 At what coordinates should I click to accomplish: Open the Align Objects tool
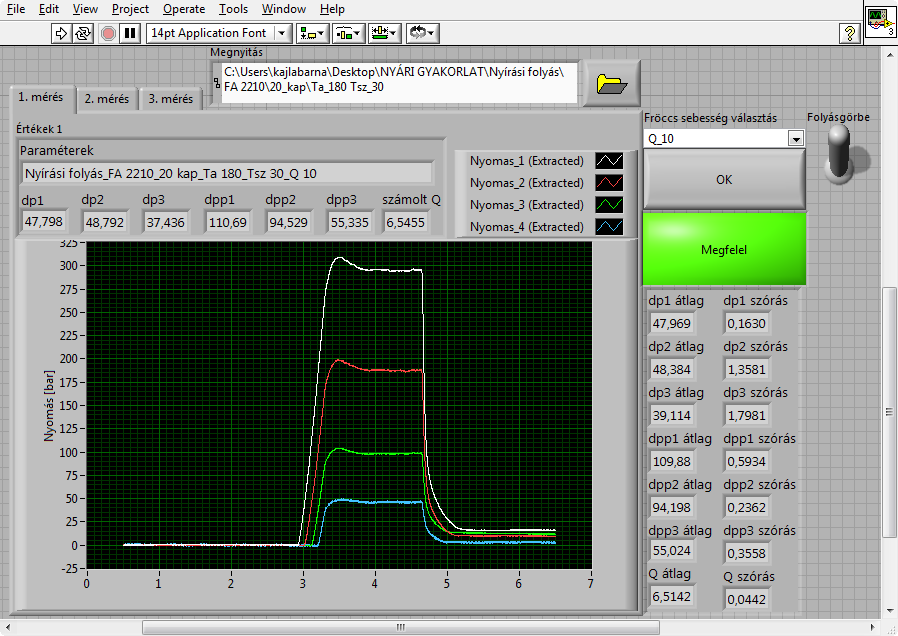pyautogui.click(x=312, y=33)
